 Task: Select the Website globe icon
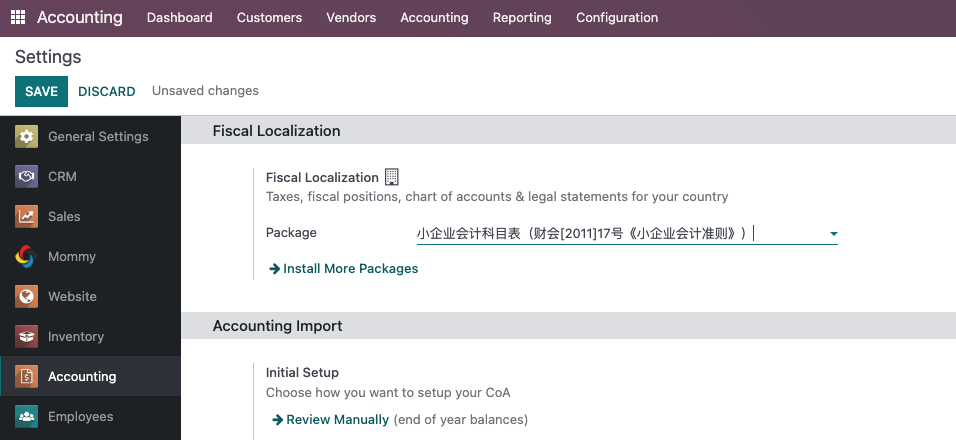pyautogui.click(x=26, y=297)
